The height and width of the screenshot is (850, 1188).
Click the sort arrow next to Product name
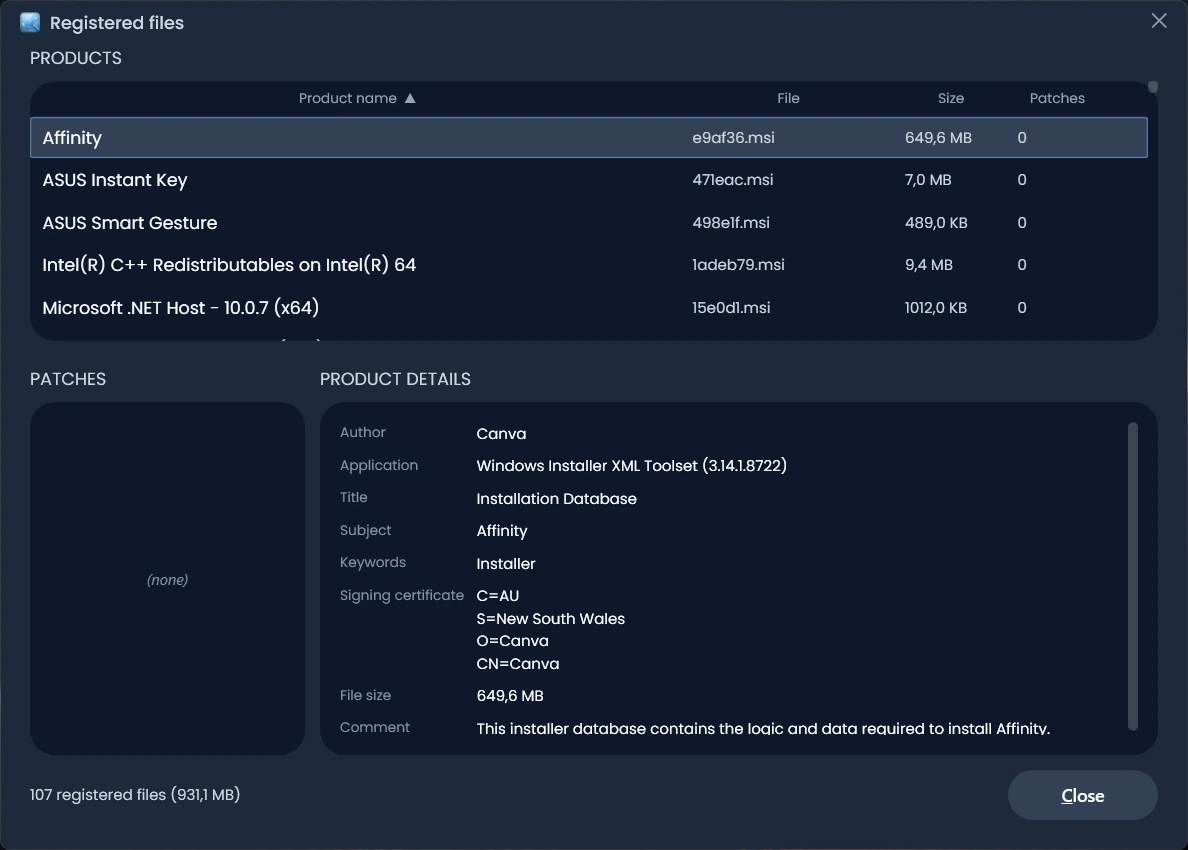click(x=410, y=98)
